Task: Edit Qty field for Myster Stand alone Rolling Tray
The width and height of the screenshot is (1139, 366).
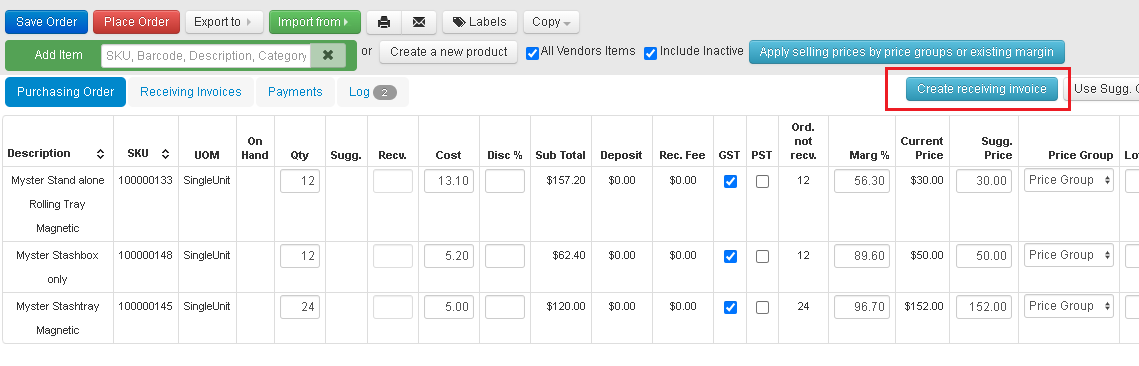Action: point(300,182)
